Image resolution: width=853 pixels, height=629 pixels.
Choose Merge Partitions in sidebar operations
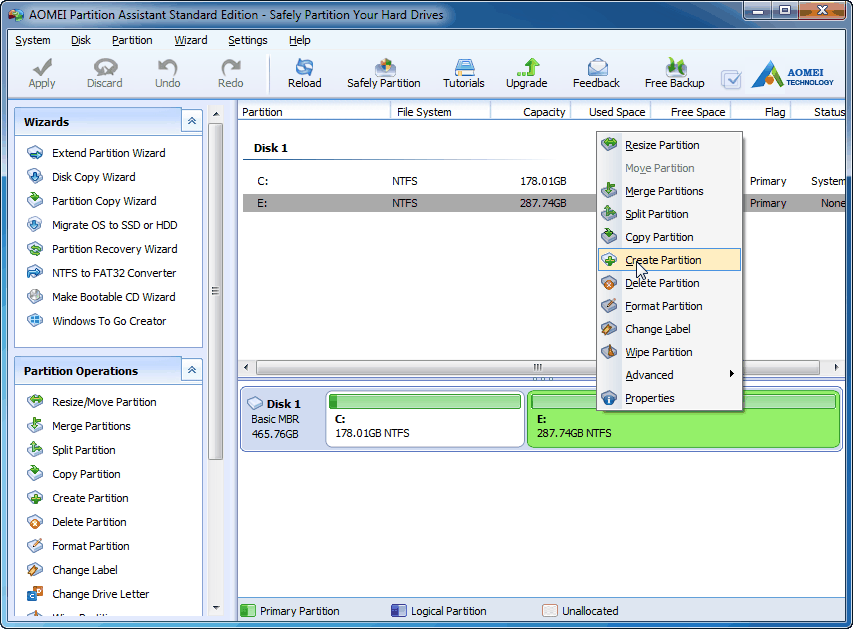pos(78,426)
